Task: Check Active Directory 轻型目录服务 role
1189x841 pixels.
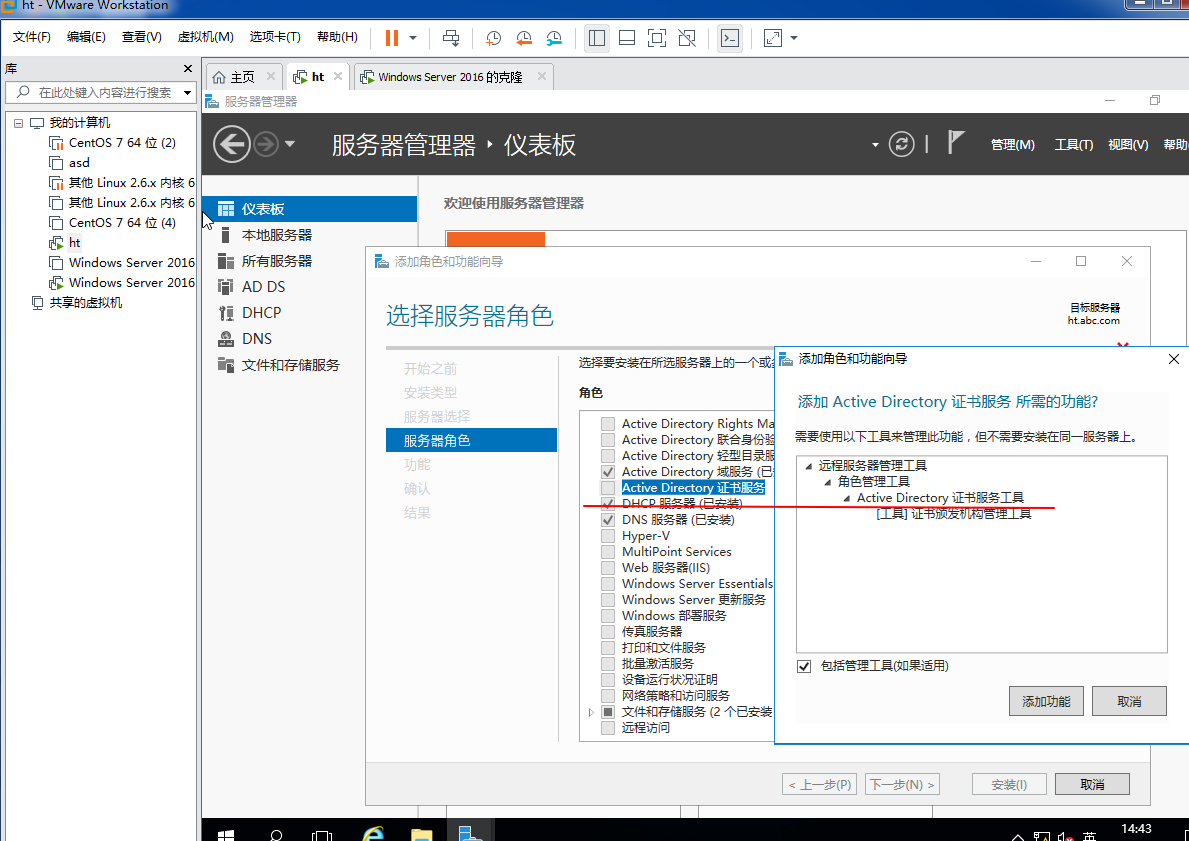Action: [x=607, y=455]
